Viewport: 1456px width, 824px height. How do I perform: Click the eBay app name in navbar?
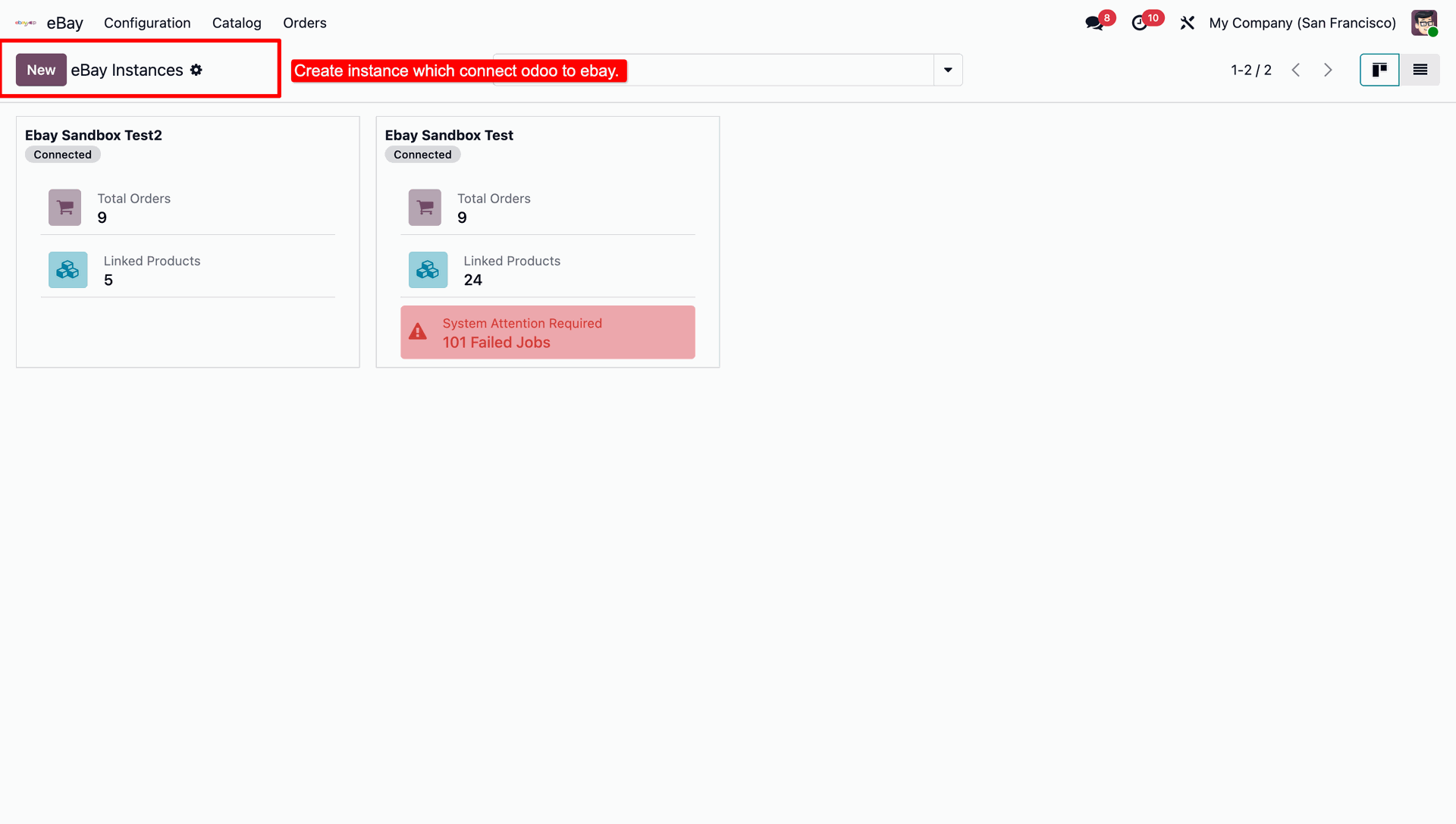tap(65, 23)
